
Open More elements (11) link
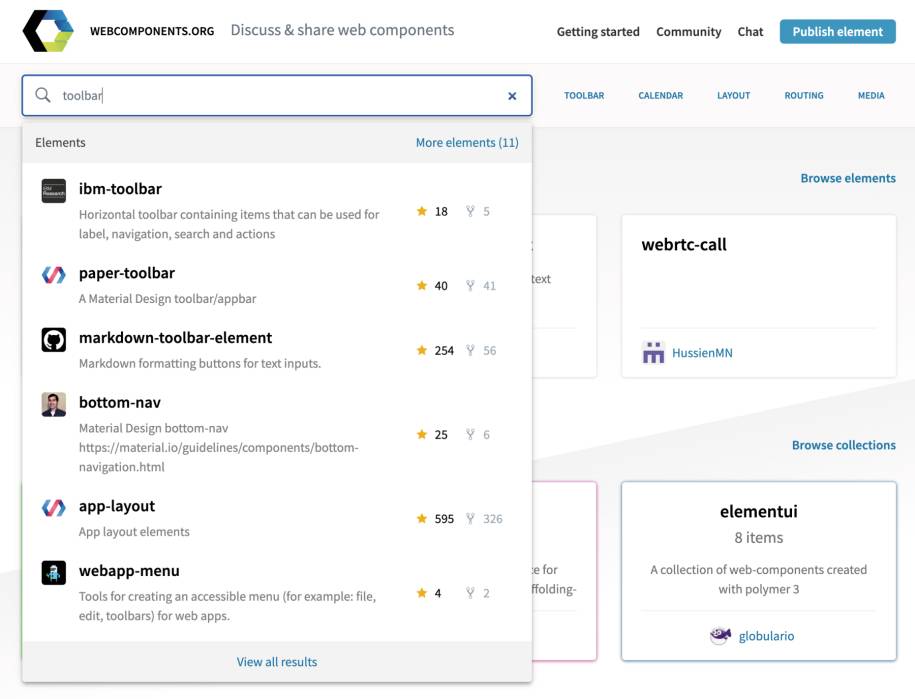coord(467,142)
